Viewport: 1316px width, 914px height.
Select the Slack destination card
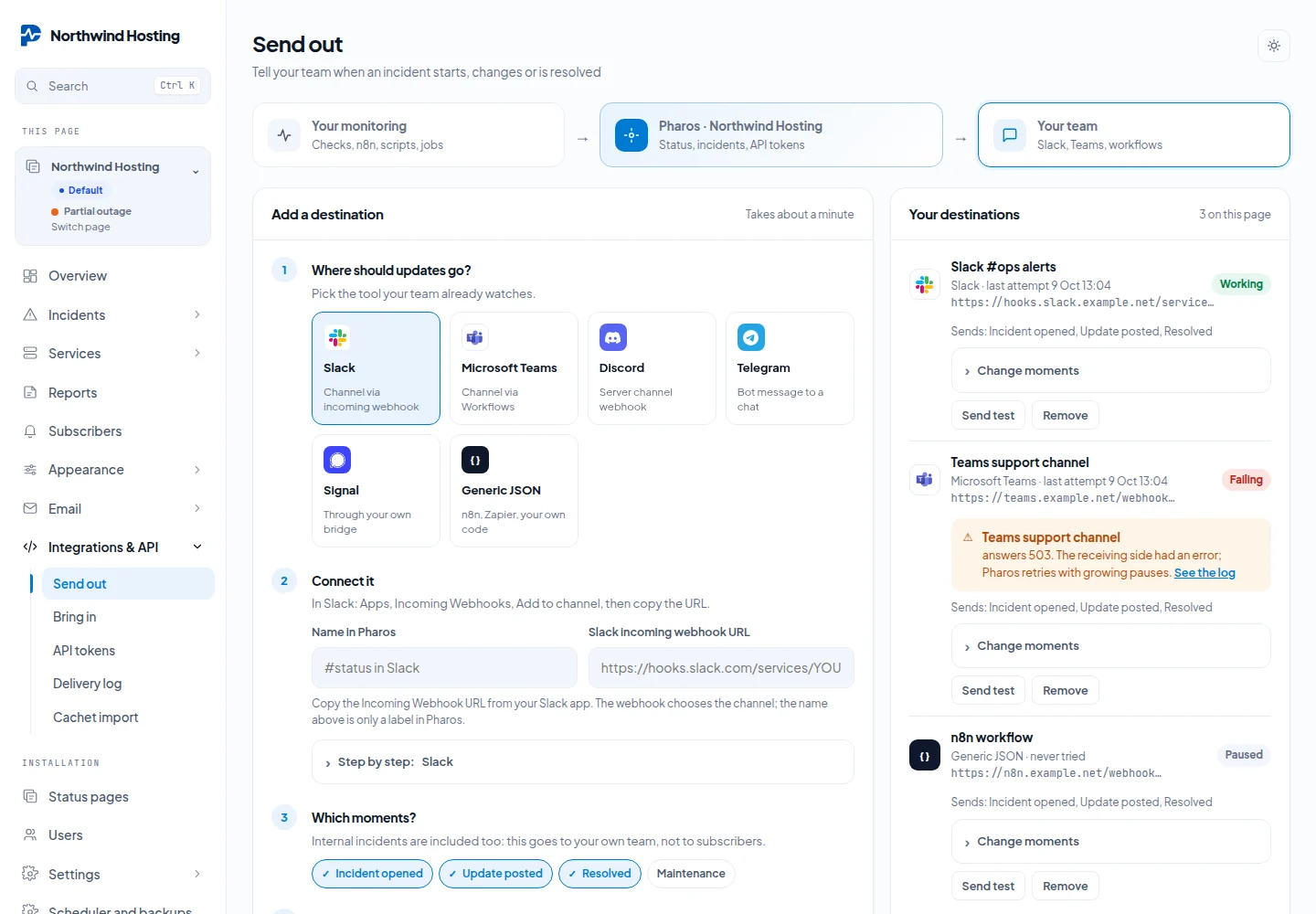376,368
